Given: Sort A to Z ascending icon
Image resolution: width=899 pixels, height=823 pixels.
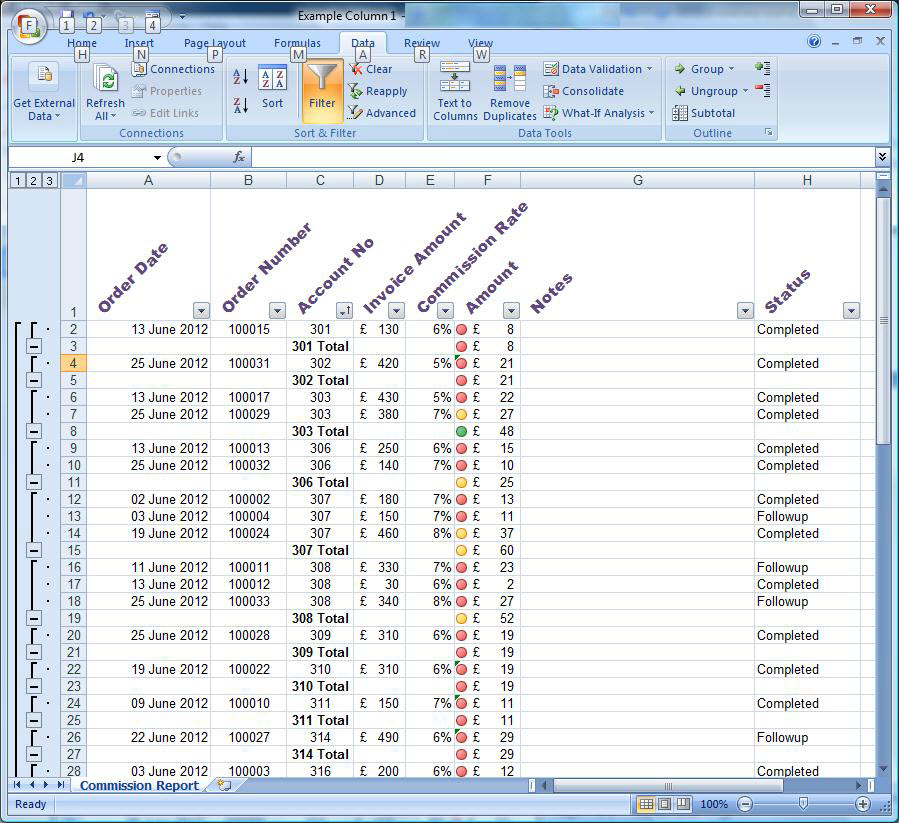Looking at the screenshot, I should coord(241,76).
